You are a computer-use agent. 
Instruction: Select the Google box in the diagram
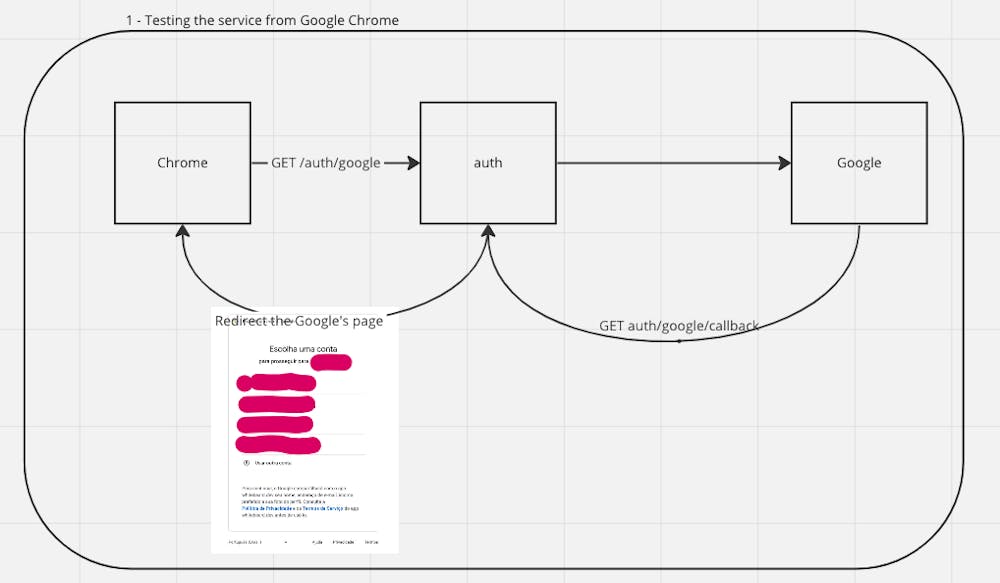[858, 162]
